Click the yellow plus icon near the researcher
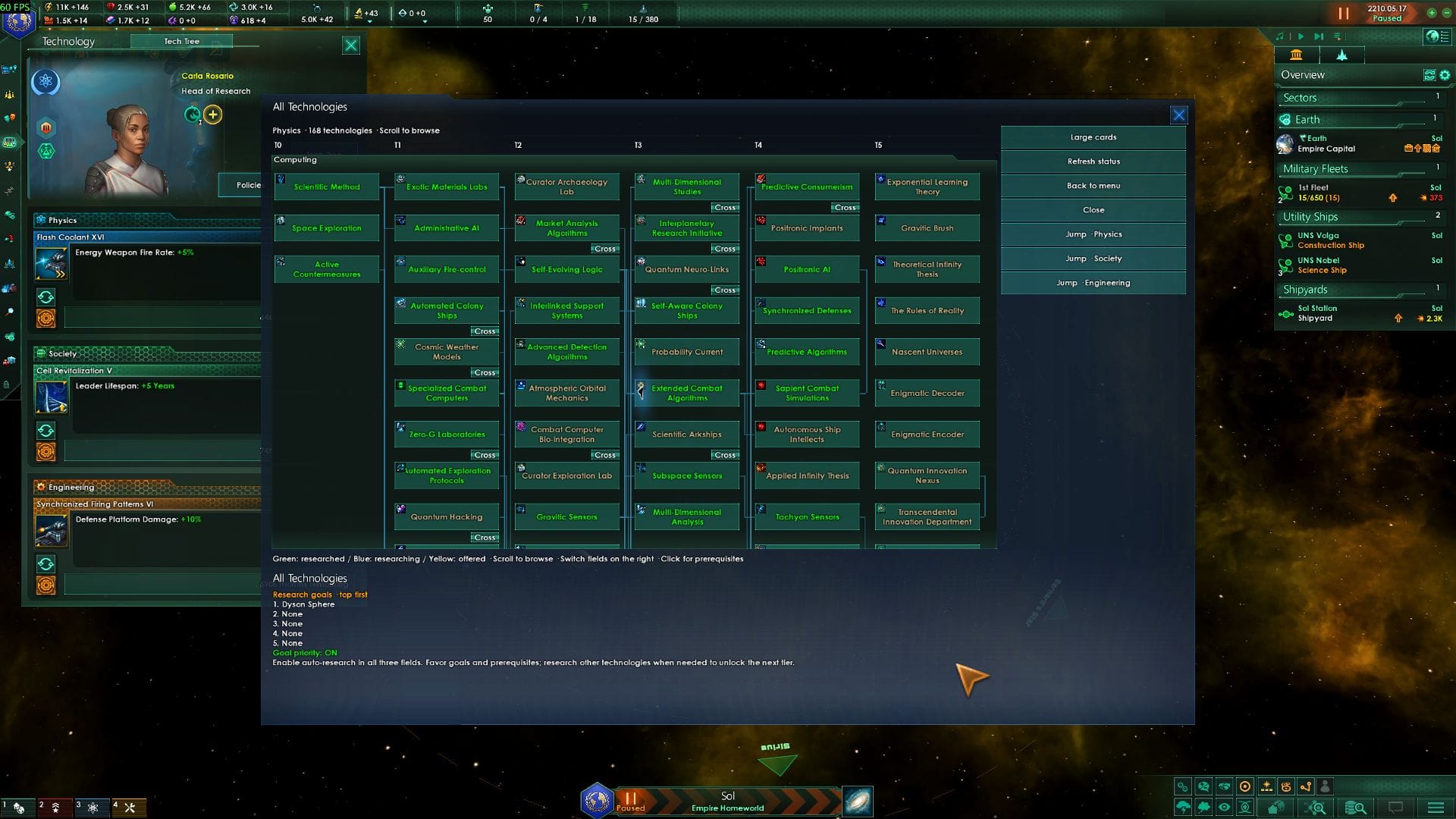This screenshot has height=819, width=1456. (213, 115)
